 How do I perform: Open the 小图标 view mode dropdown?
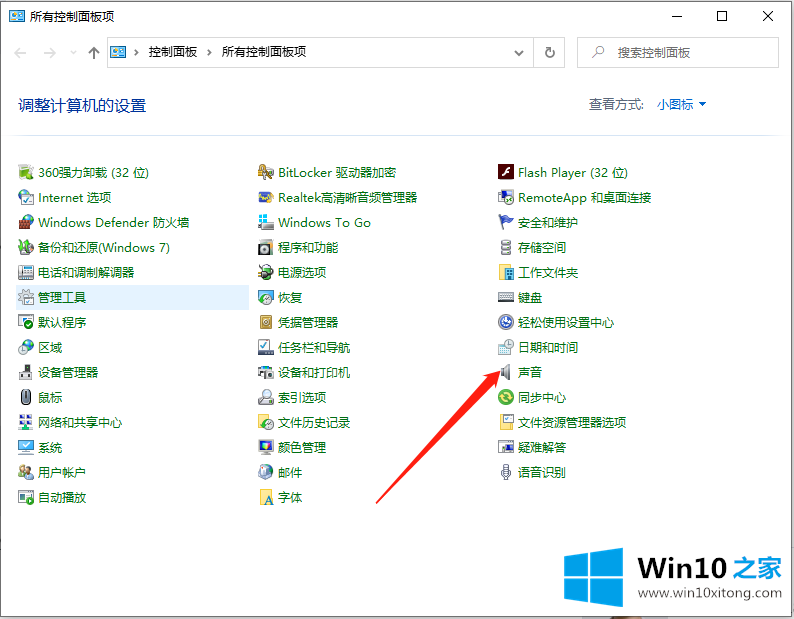click(x=681, y=105)
